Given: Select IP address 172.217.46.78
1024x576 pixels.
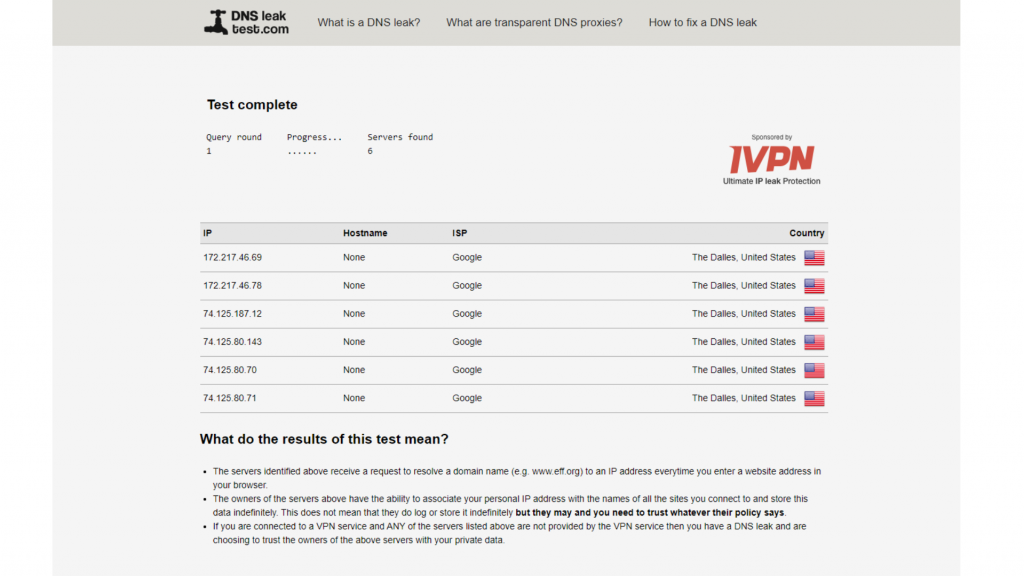Looking at the screenshot, I should (232, 285).
